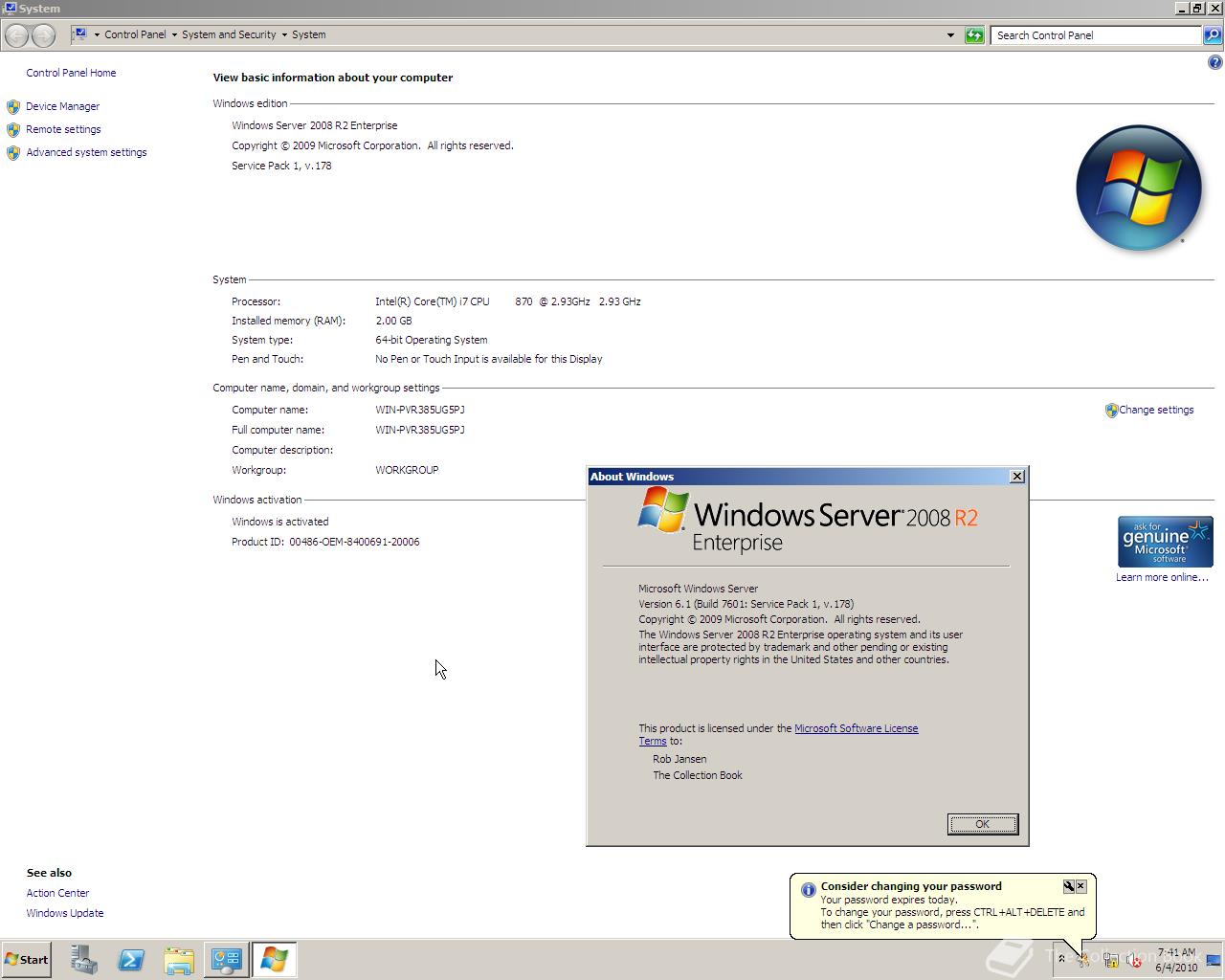The height and width of the screenshot is (980, 1225).
Task: Click the ask for genuine Microsoft badge
Action: [x=1165, y=542]
